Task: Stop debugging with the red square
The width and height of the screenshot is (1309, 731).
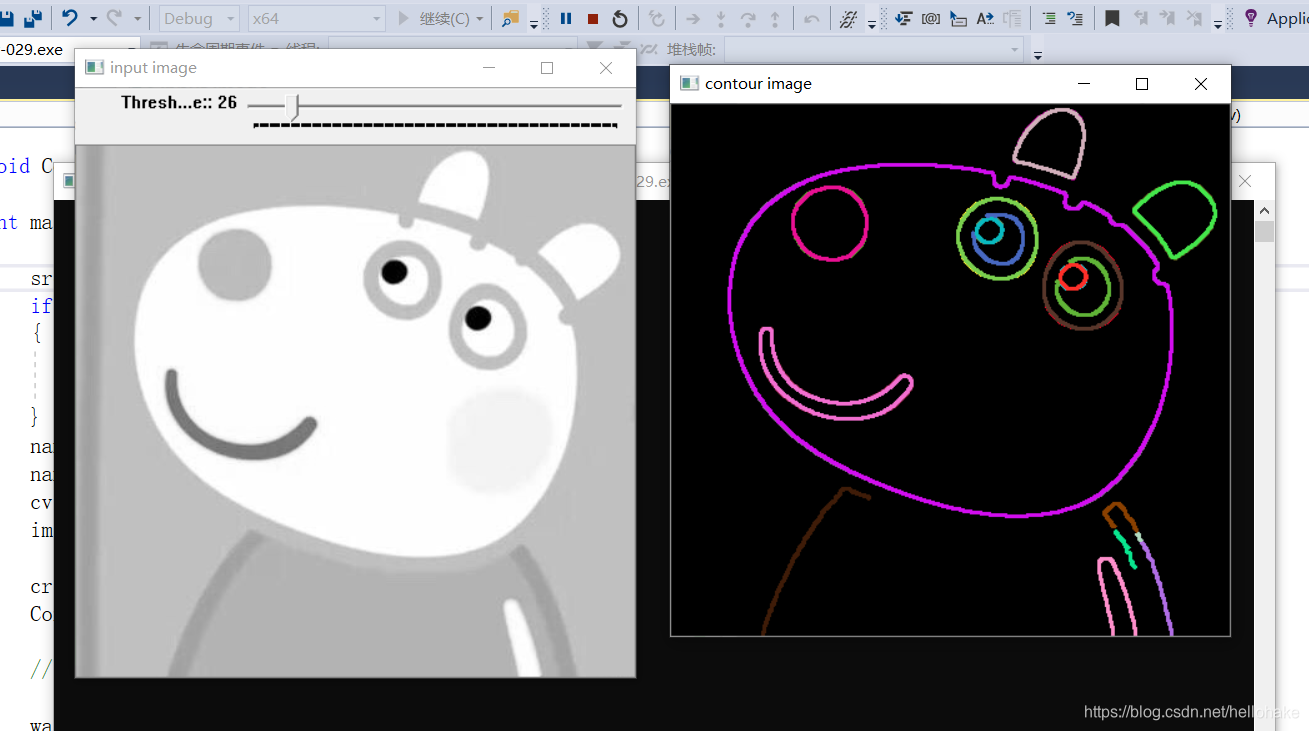Action: point(593,18)
